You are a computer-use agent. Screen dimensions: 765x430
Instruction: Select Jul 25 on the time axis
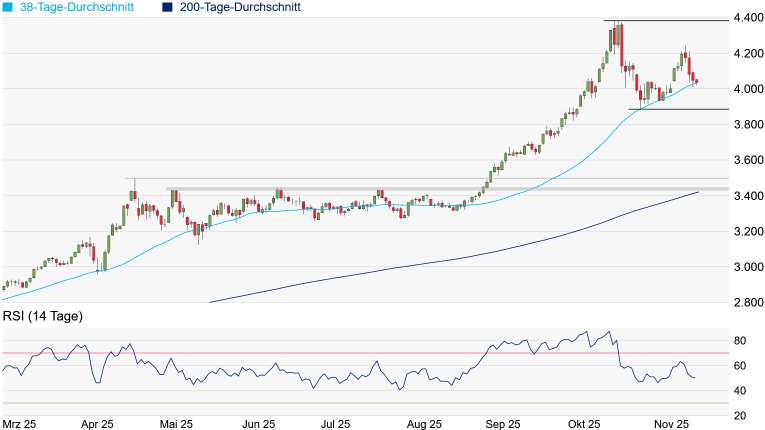[x=337, y=424]
